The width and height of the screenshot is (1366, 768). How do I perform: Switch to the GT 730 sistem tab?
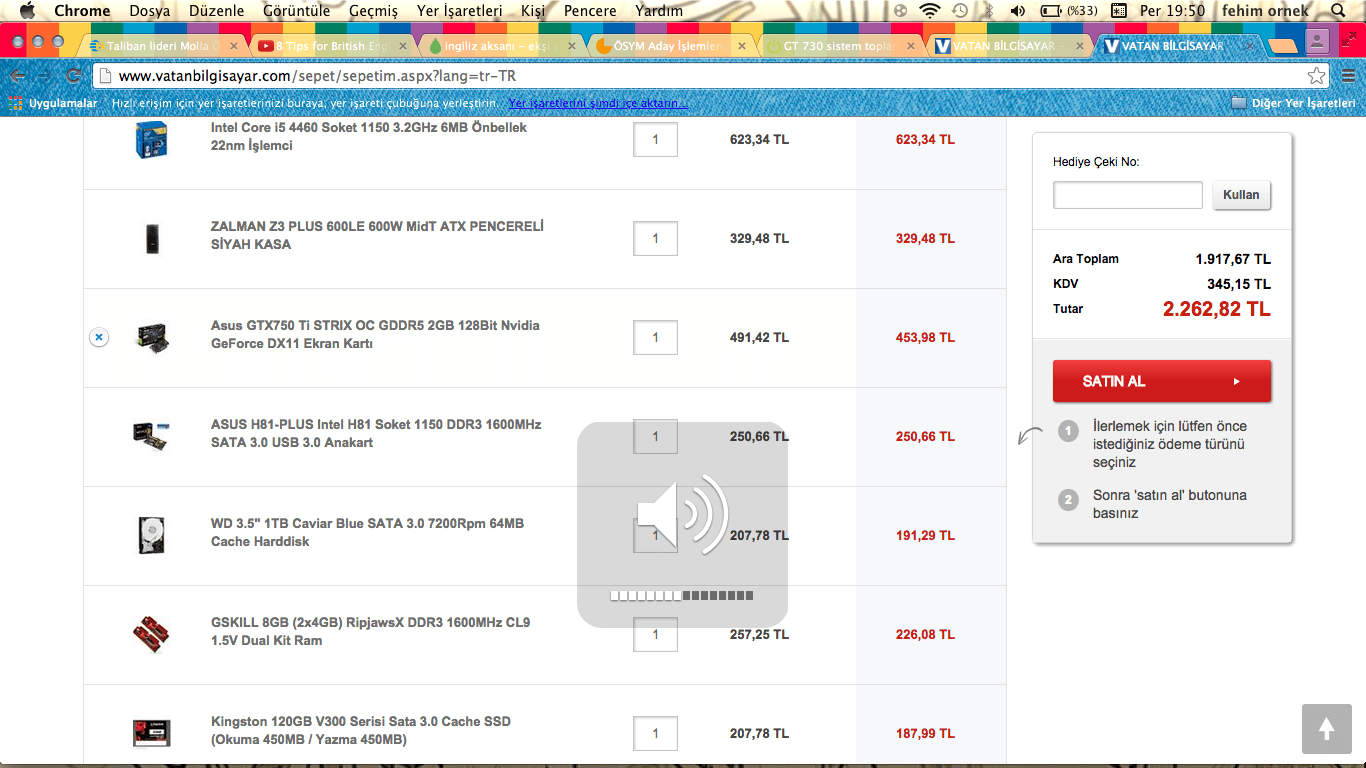[842, 46]
